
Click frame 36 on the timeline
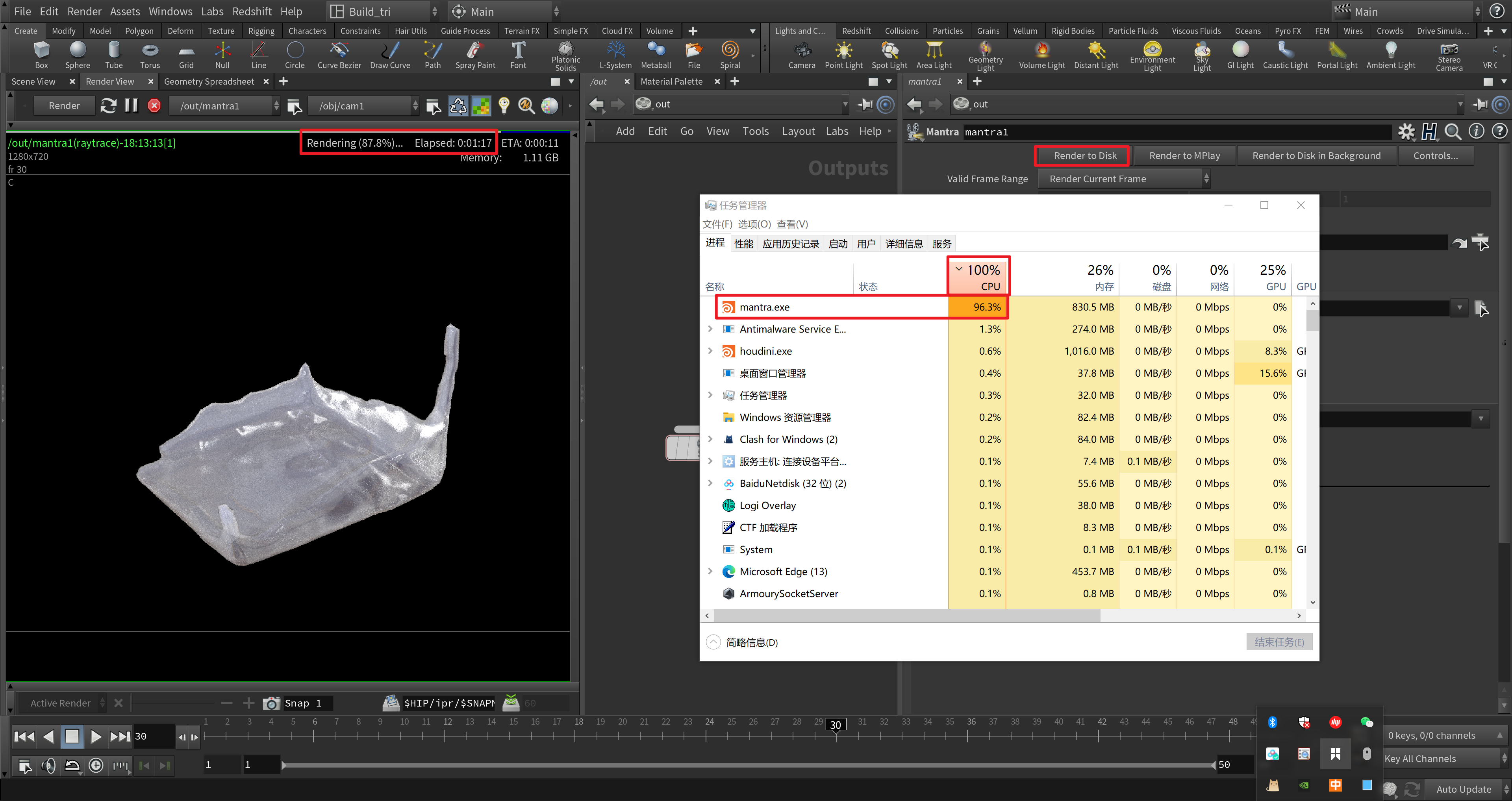[971, 722]
